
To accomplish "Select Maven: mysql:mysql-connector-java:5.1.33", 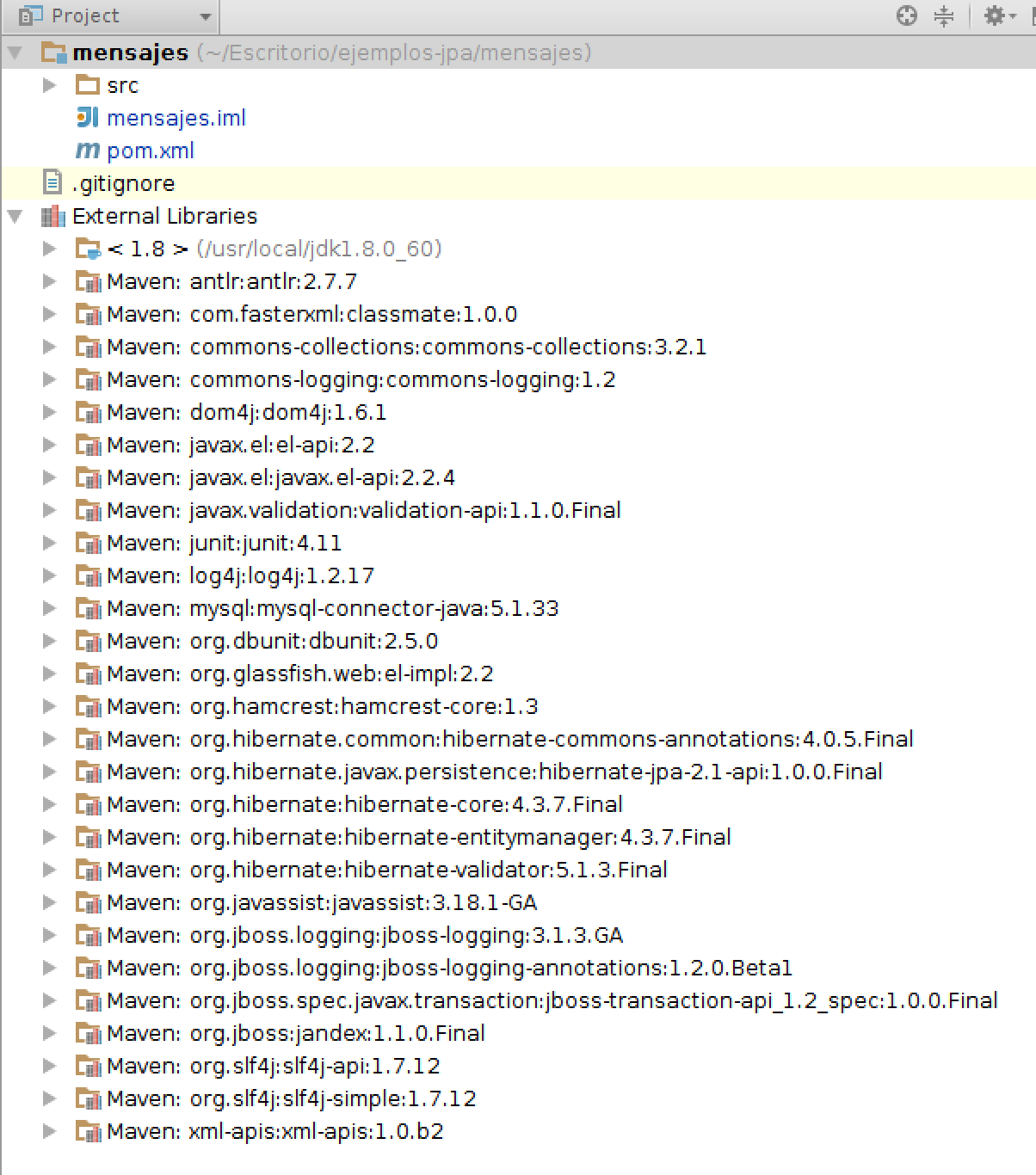I will [332, 608].
